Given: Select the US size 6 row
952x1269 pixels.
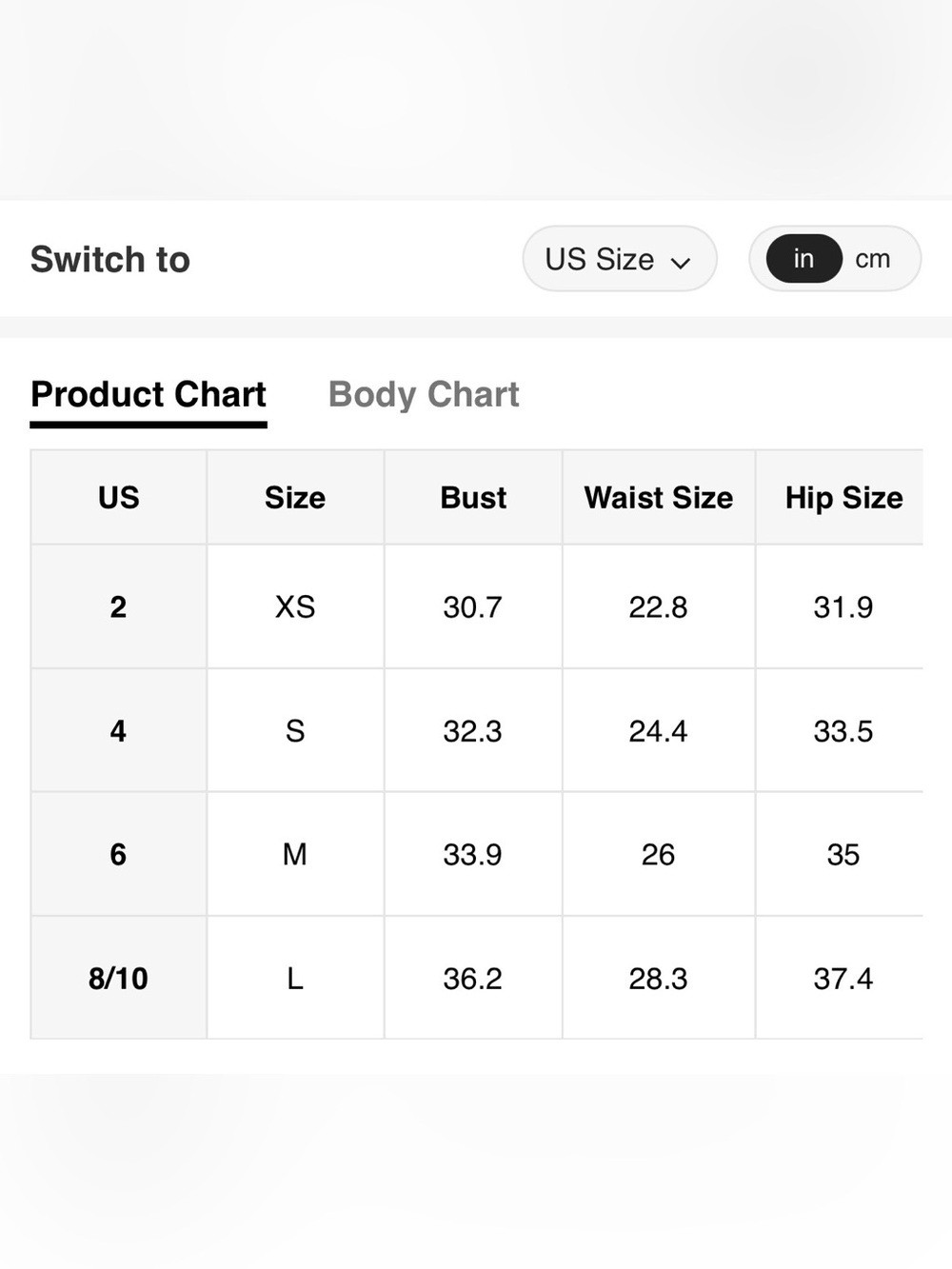Looking at the screenshot, I should [x=477, y=854].
